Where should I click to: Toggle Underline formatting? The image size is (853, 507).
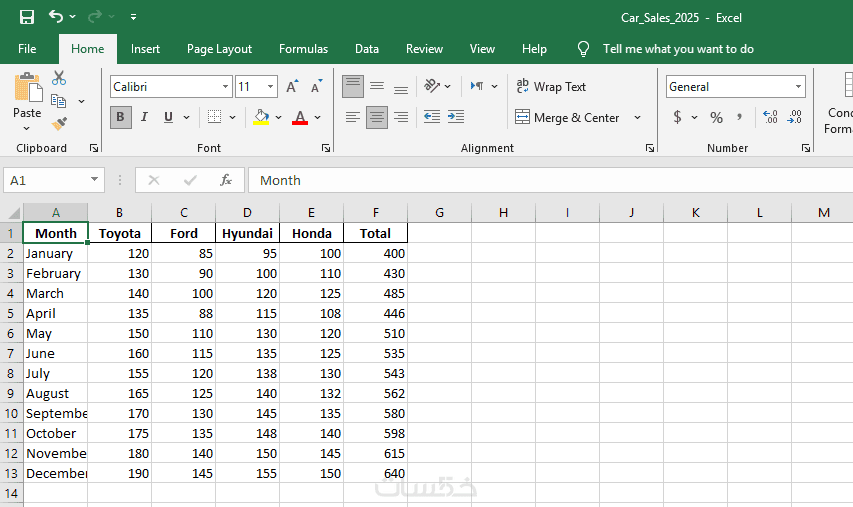[x=168, y=117]
